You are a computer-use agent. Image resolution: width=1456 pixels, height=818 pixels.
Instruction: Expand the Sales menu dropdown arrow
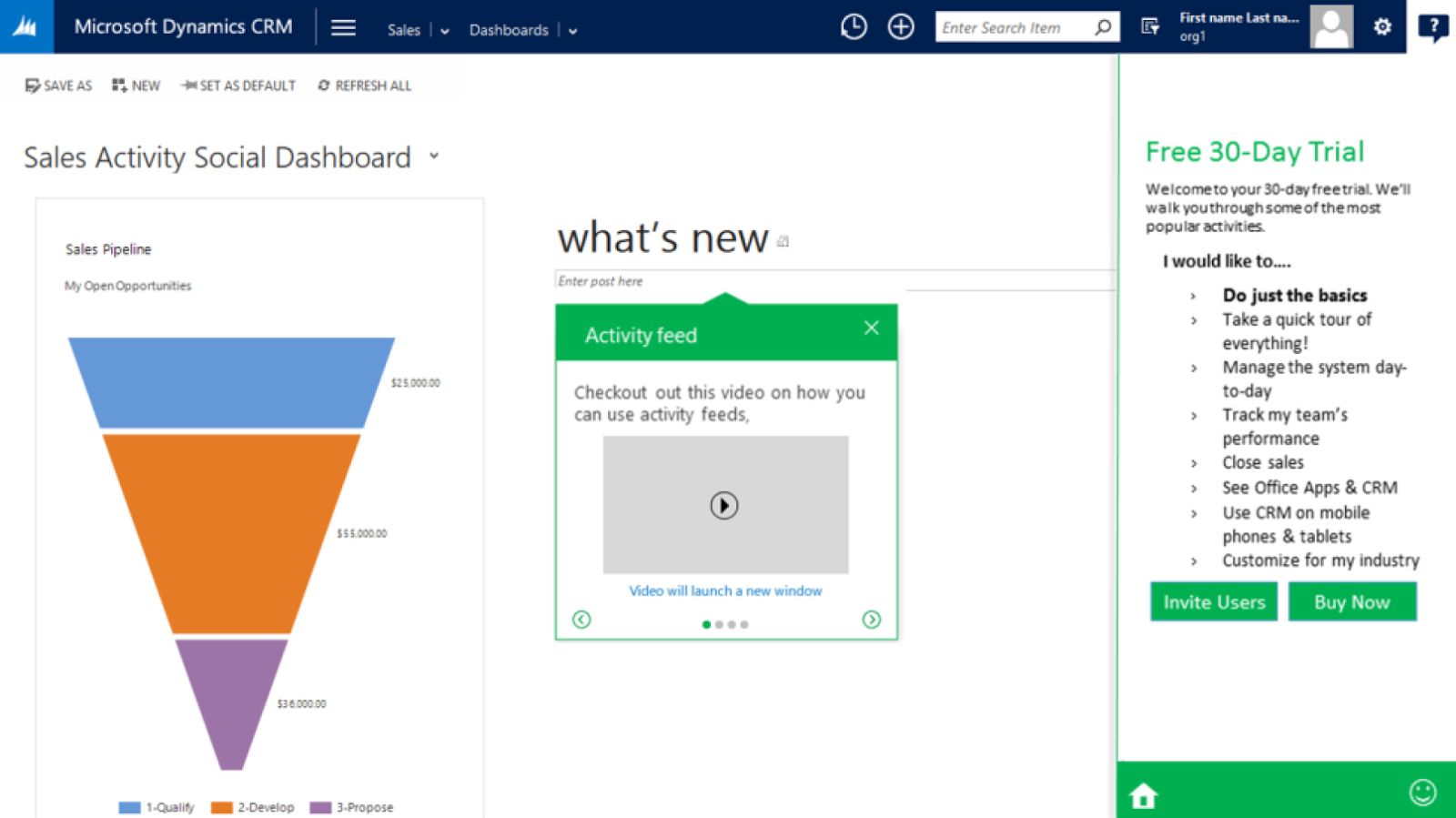[x=445, y=31]
